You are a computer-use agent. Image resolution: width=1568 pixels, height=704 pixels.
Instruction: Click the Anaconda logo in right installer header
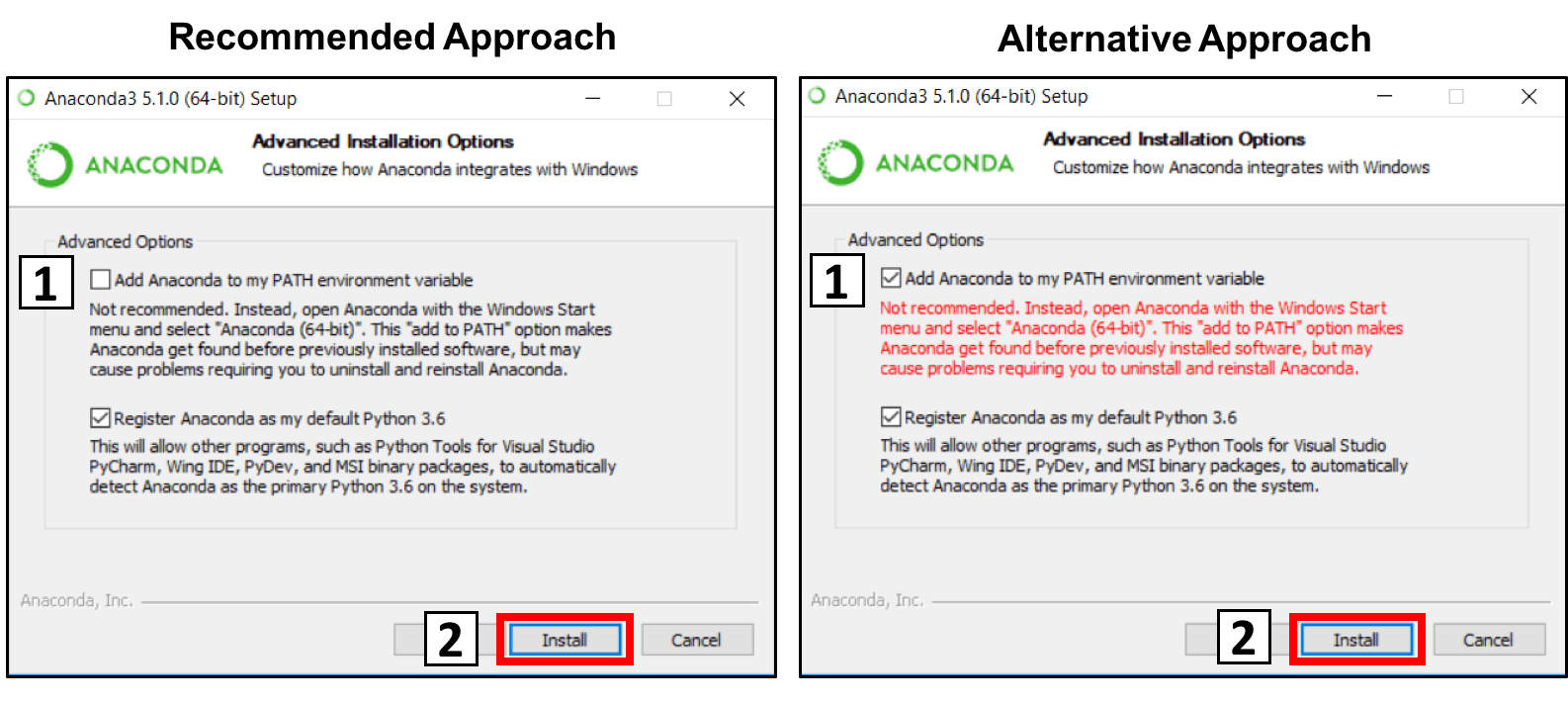pyautogui.click(x=915, y=163)
